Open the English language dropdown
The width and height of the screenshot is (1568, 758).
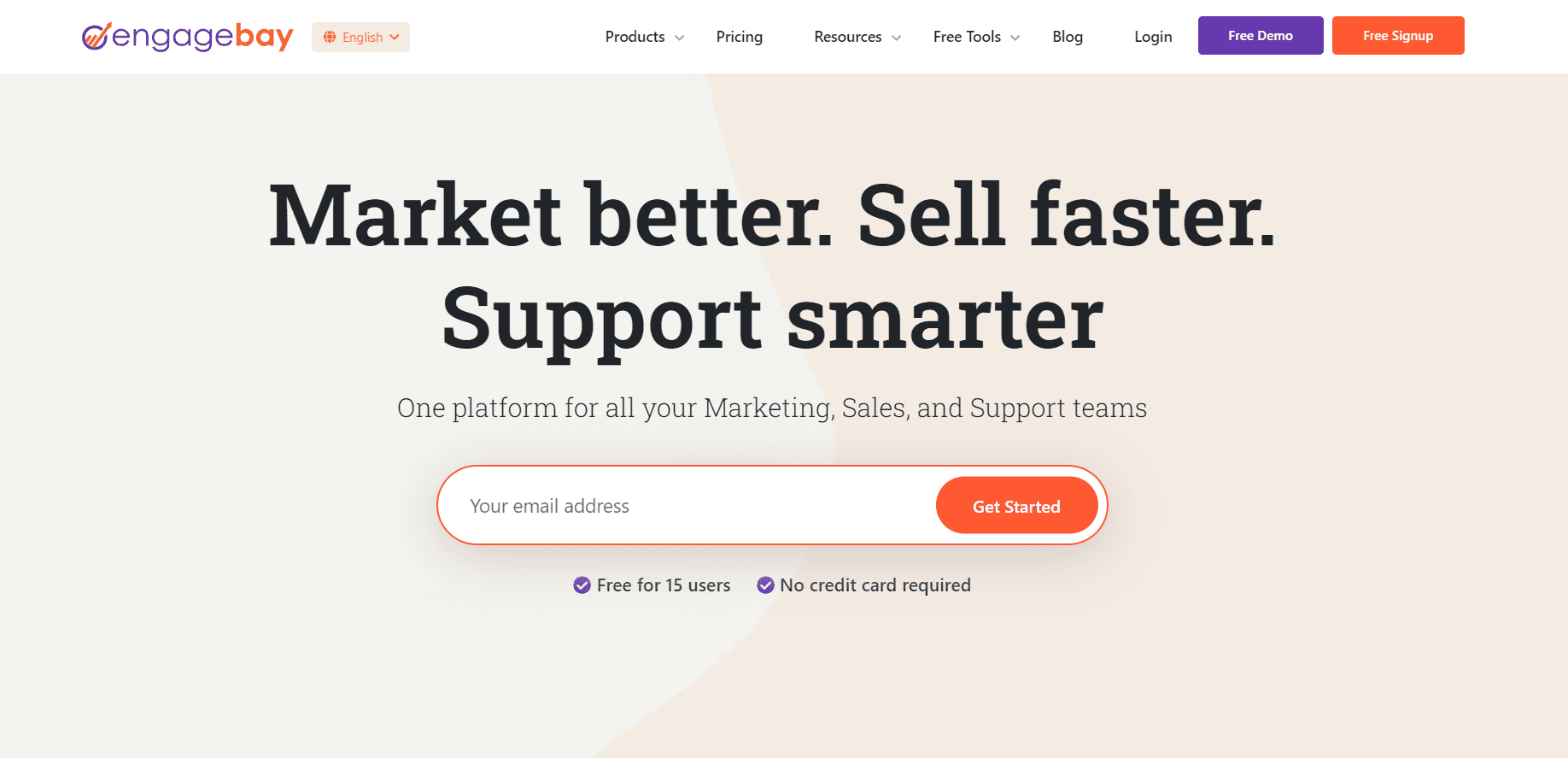pos(360,37)
